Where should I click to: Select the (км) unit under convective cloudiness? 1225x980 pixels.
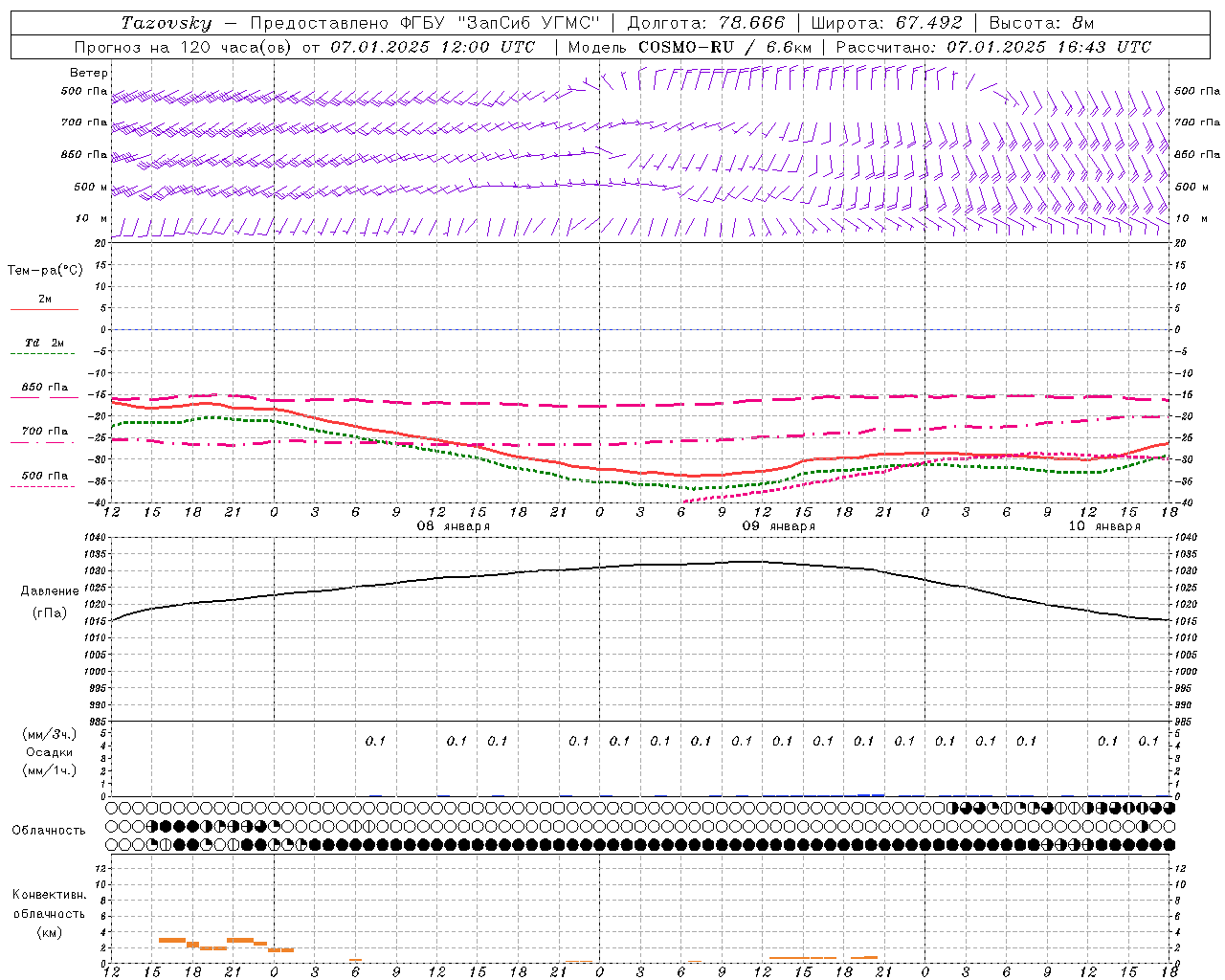pyautogui.click(x=49, y=932)
